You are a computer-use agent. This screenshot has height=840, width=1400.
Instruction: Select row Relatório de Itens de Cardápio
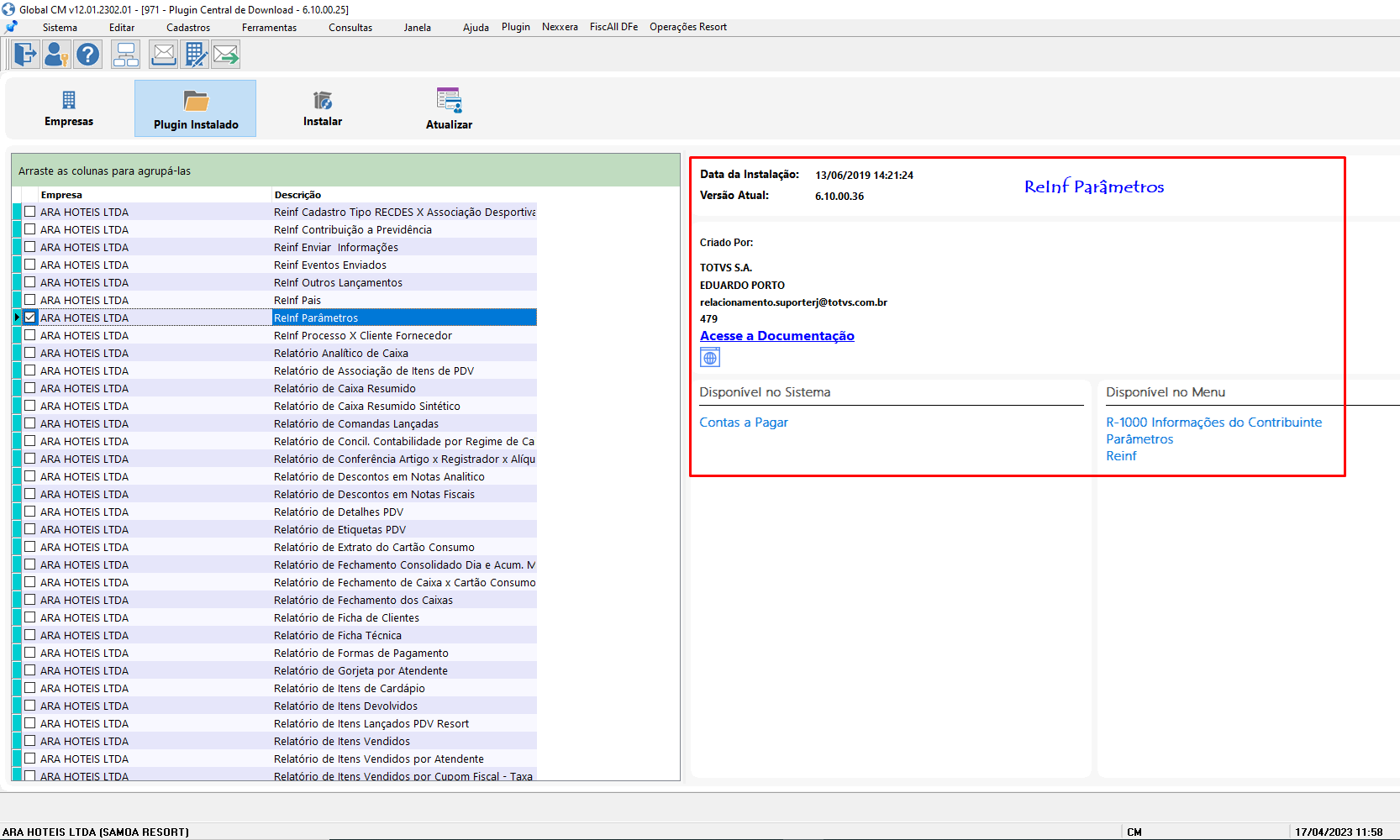pos(275,688)
